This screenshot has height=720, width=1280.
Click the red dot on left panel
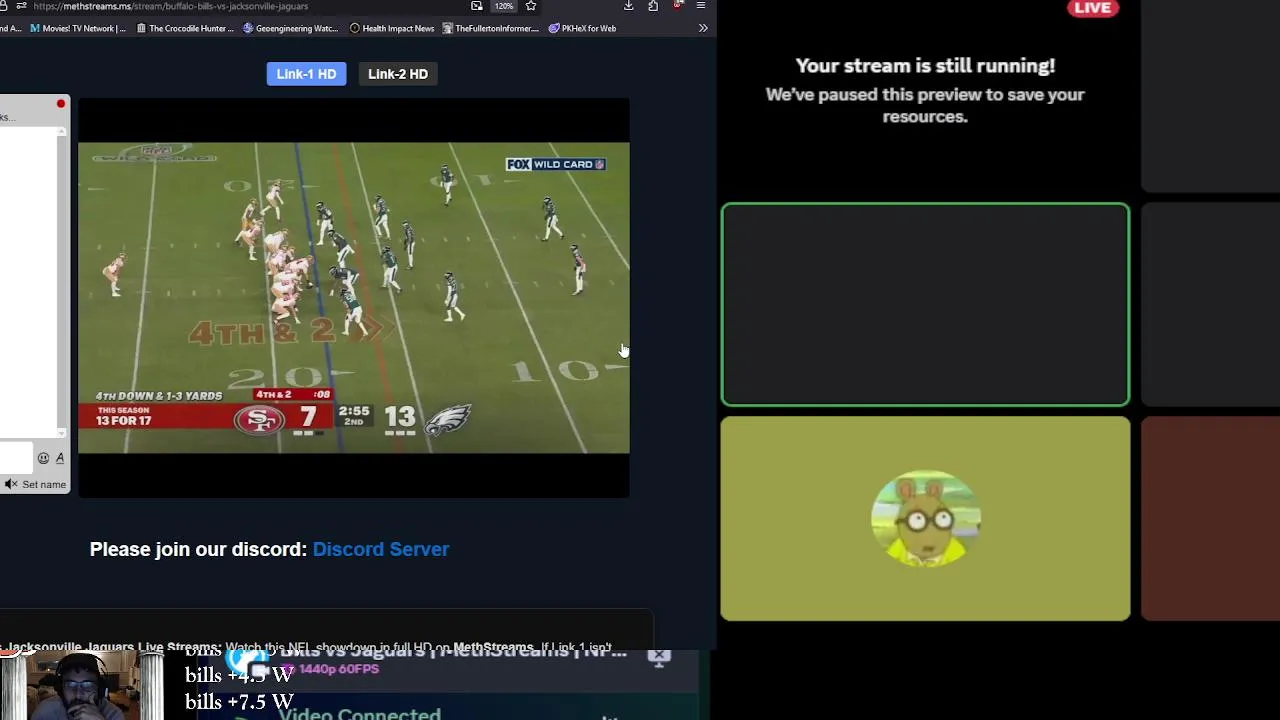61,104
